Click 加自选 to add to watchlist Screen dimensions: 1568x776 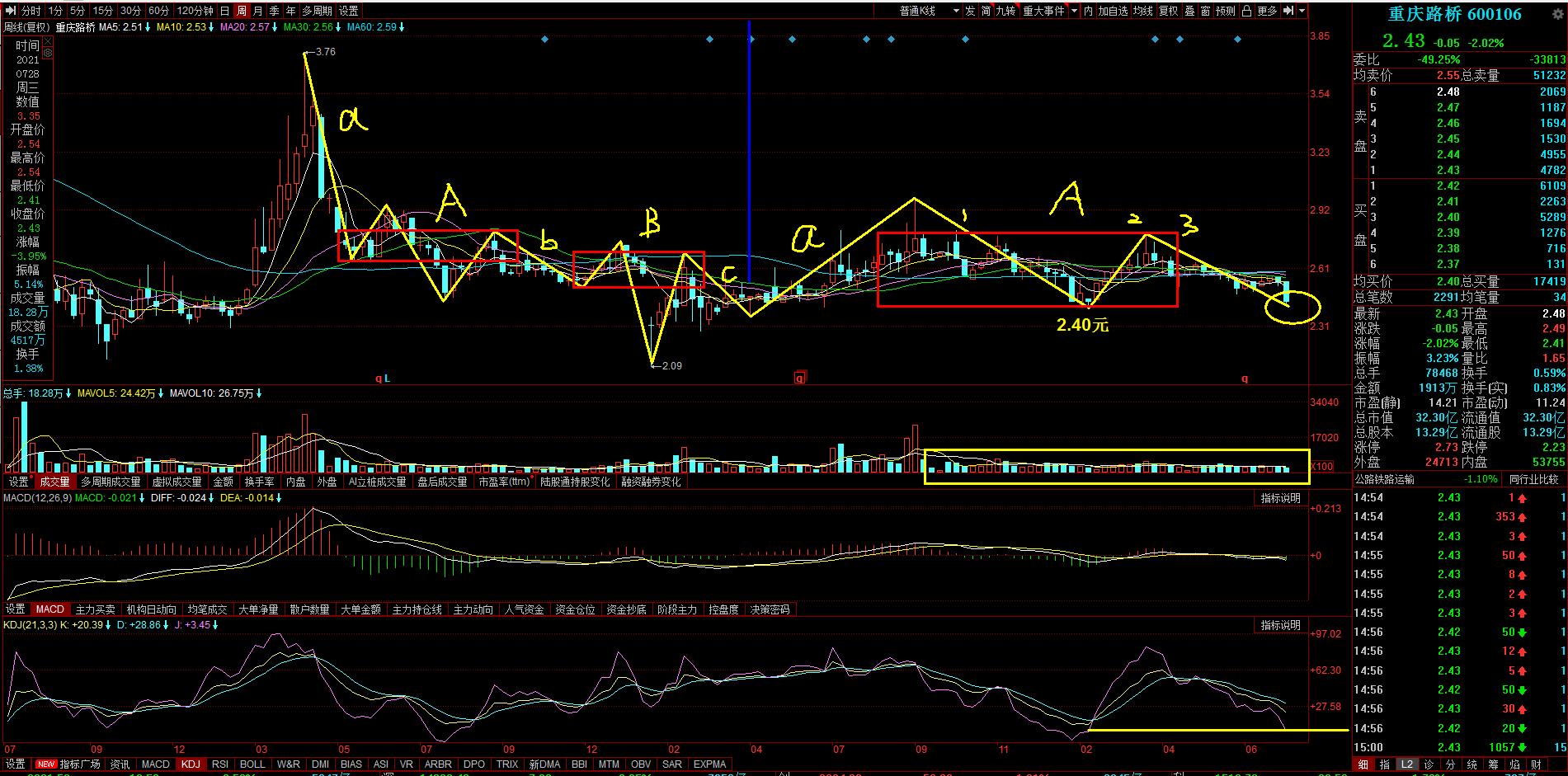tap(1113, 11)
